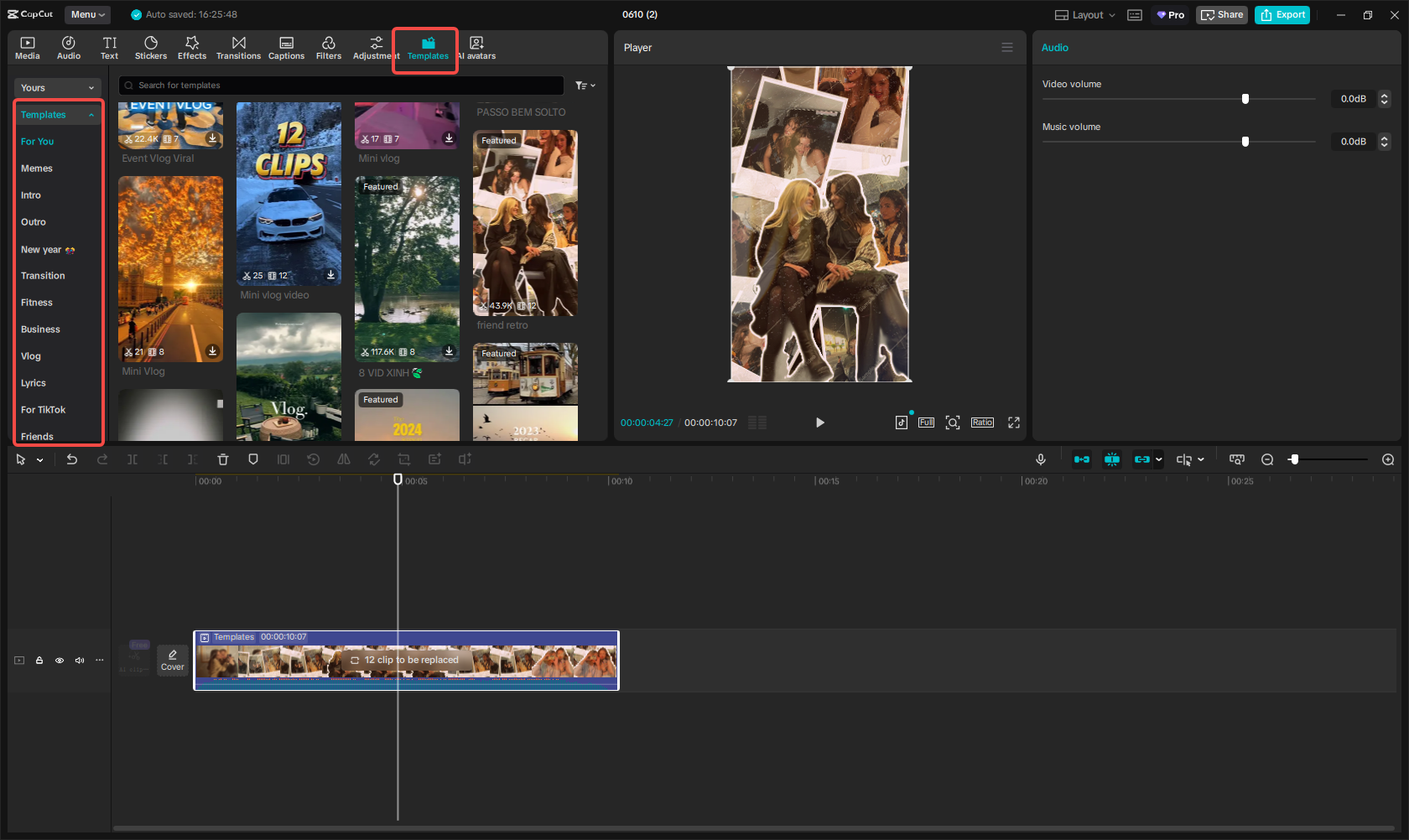Screen dimensions: 1409x840
Task: Mute the timeline track speaker icon
Action: [x=79, y=661]
